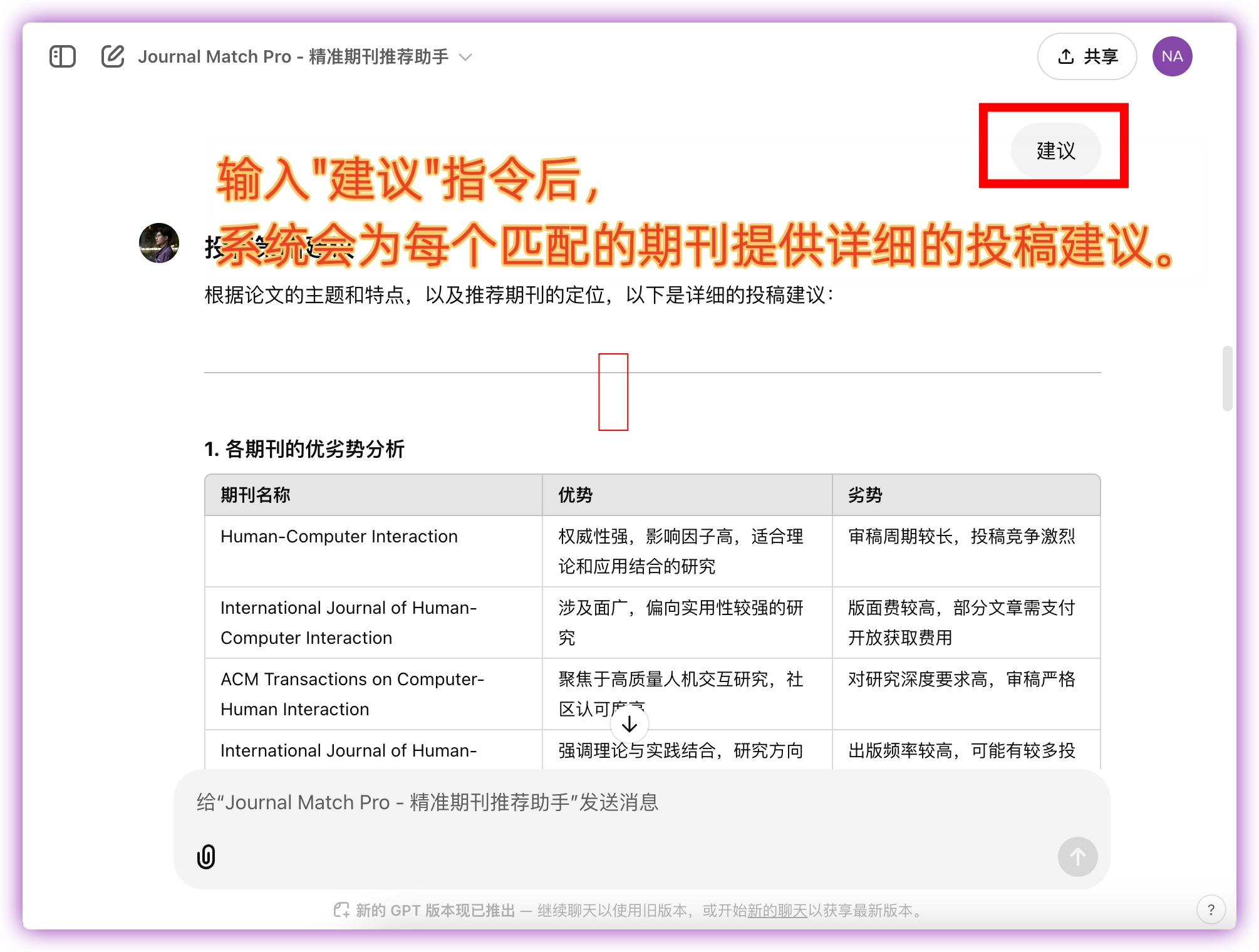This screenshot has height=952, width=1259.
Task: Click the send message arrow button
Action: [1077, 856]
